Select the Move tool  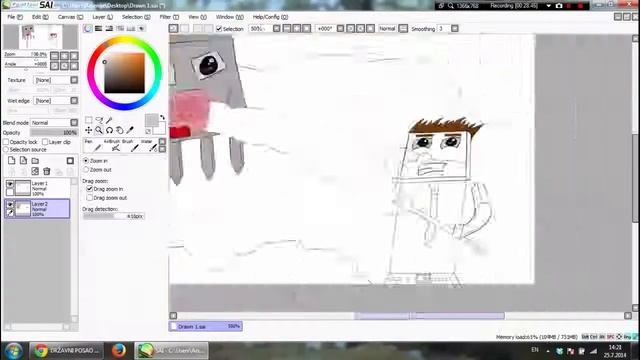pyautogui.click(x=89, y=130)
